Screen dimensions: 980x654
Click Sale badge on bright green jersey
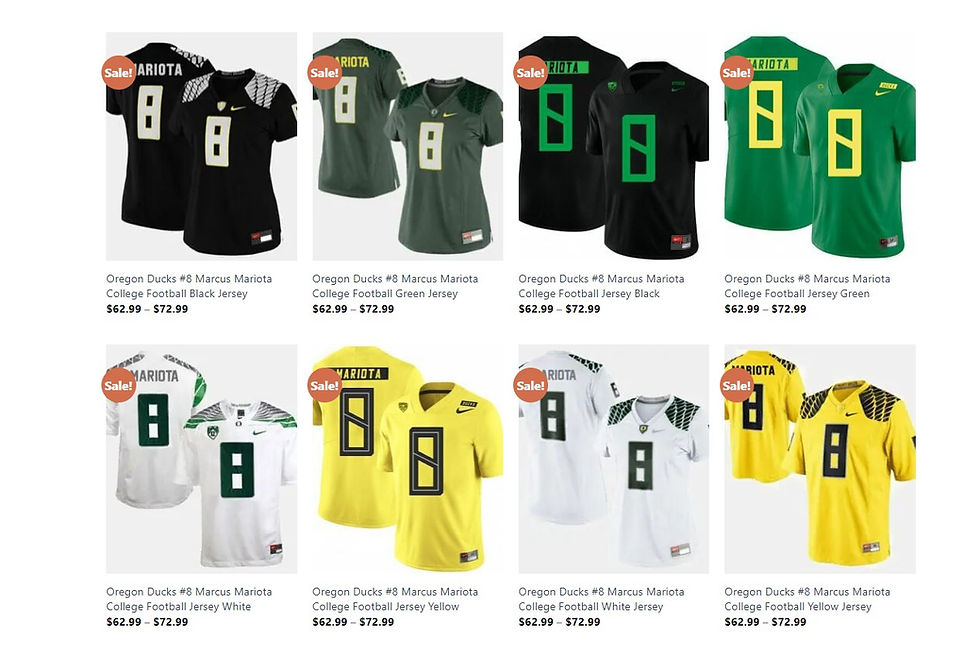pos(737,73)
